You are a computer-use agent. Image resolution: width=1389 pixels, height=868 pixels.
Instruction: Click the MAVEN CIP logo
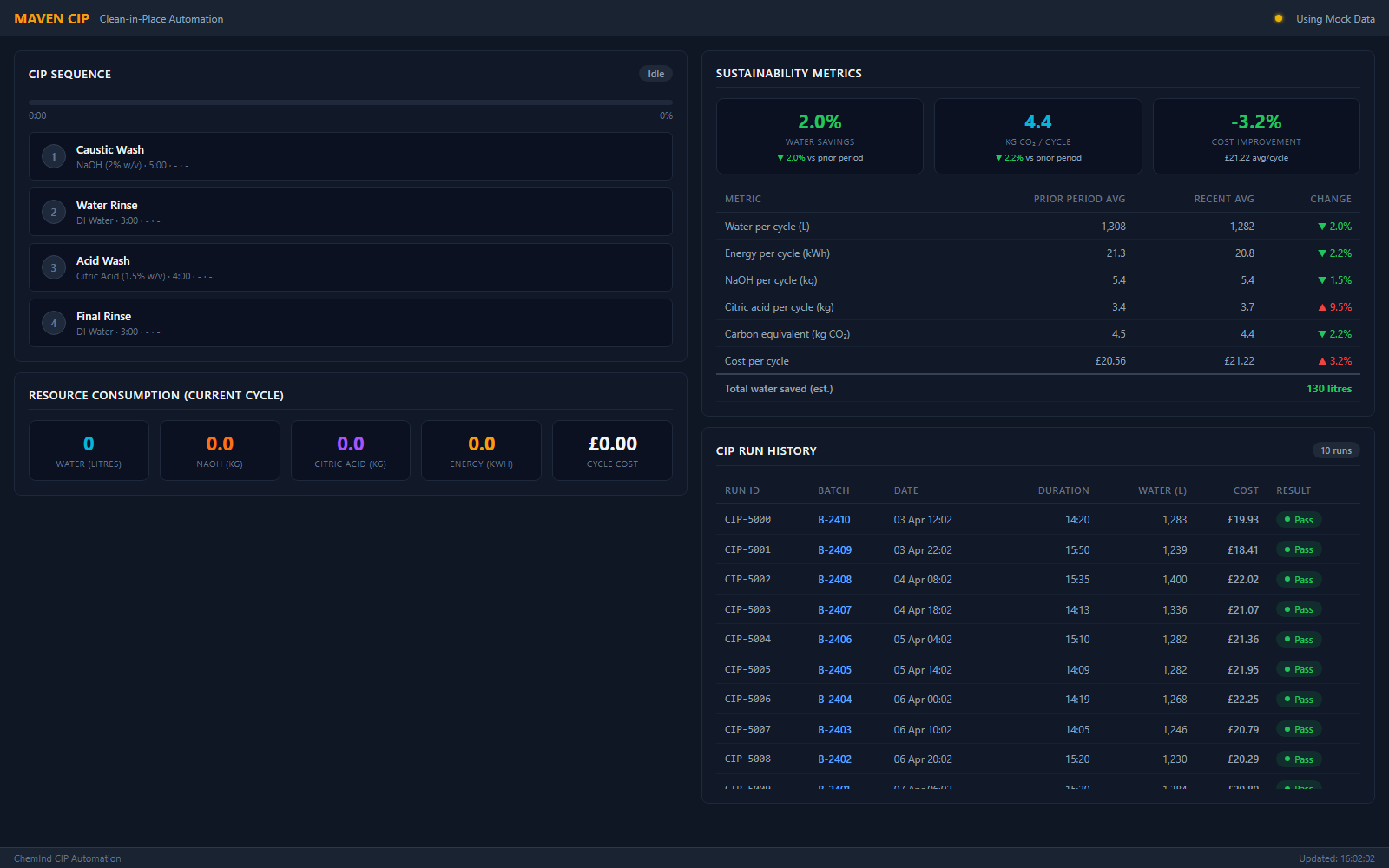pos(51,17)
